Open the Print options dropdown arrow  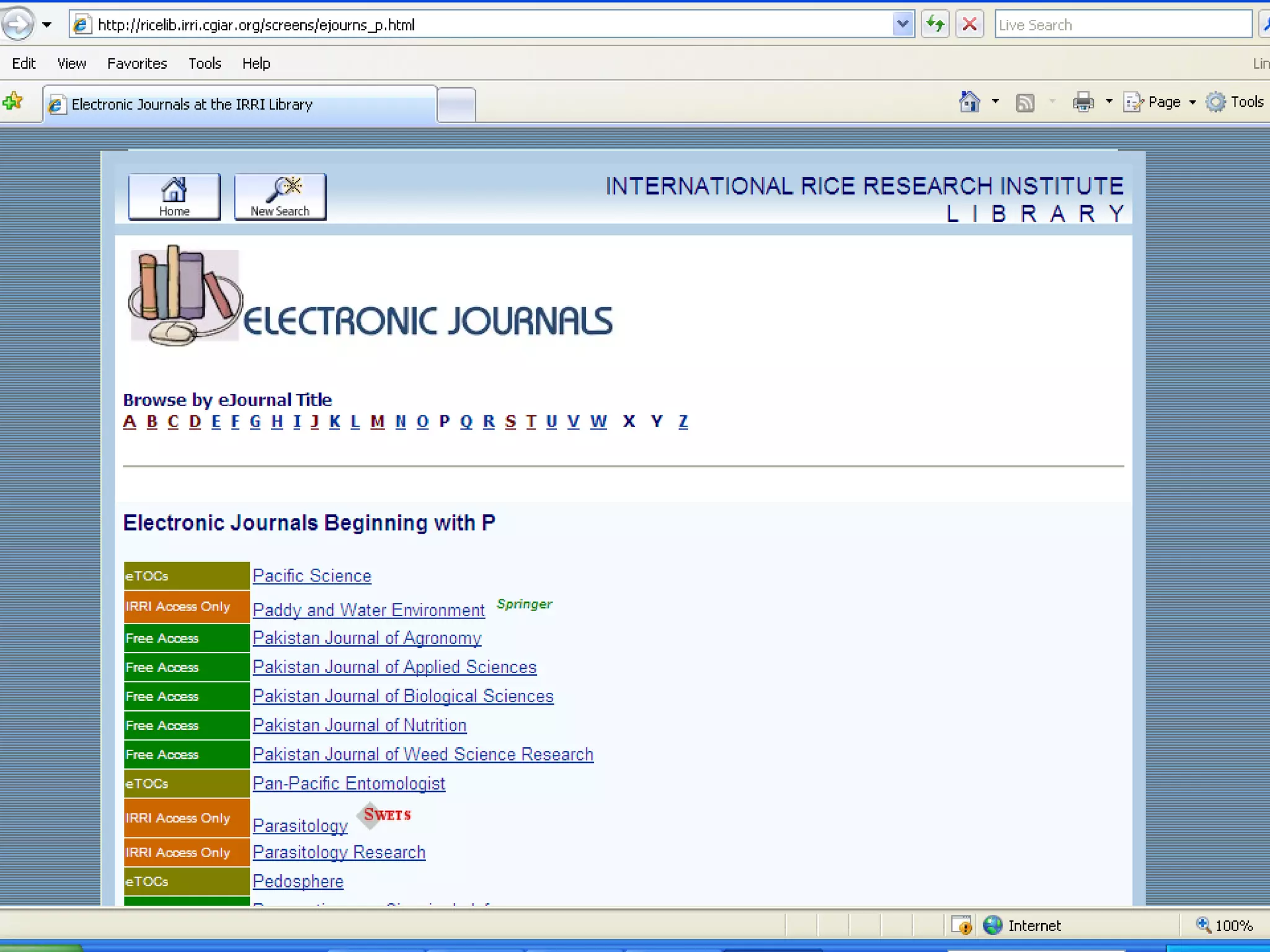[x=1109, y=102]
